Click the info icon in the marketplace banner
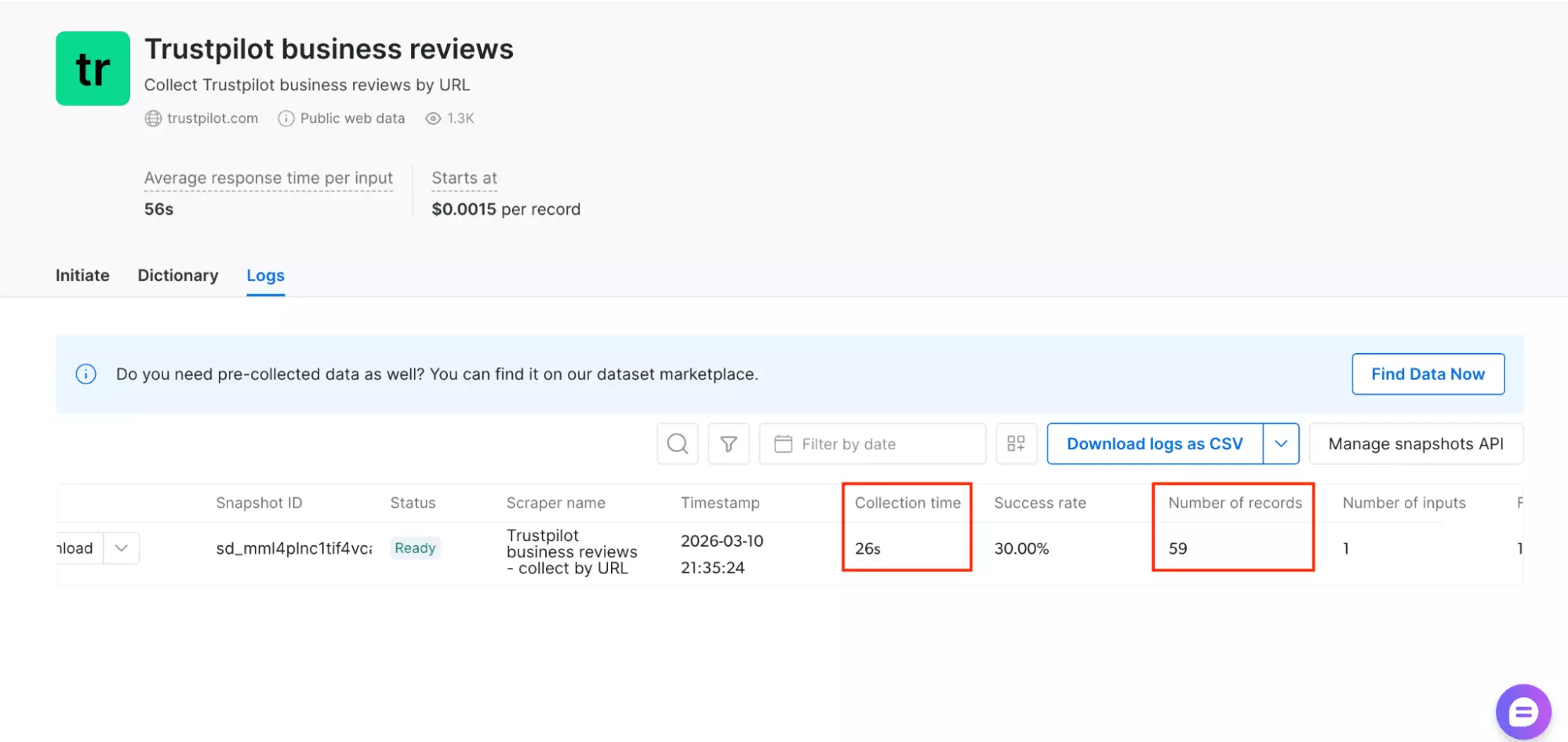 tap(85, 374)
